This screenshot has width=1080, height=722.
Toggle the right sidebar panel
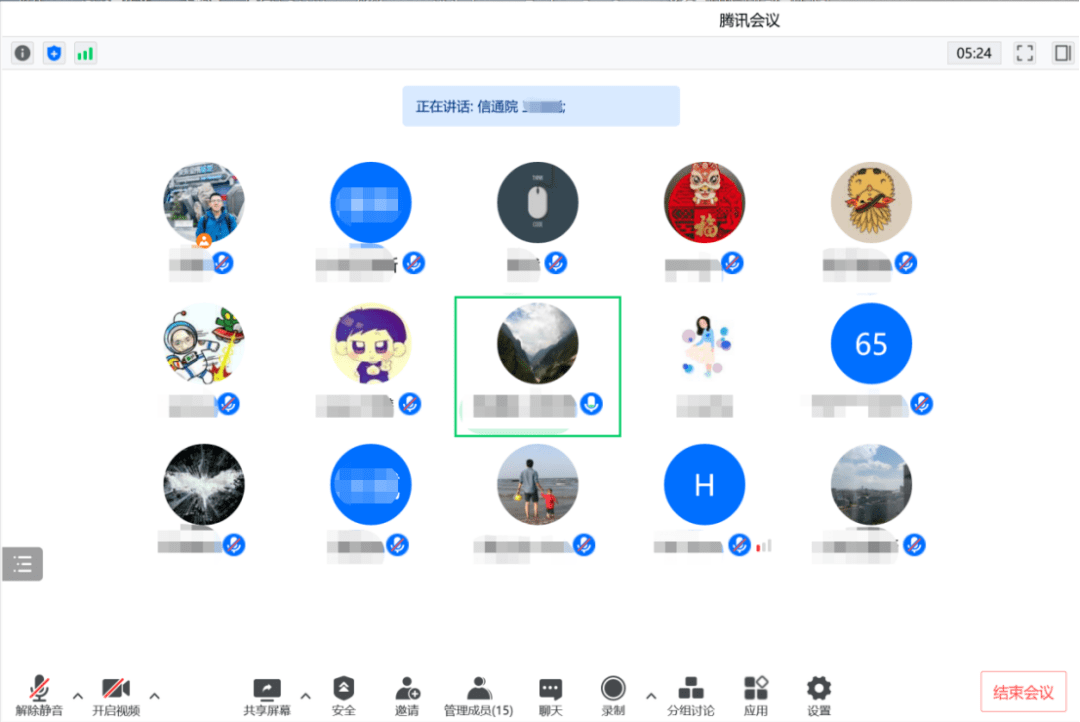(x=1062, y=53)
